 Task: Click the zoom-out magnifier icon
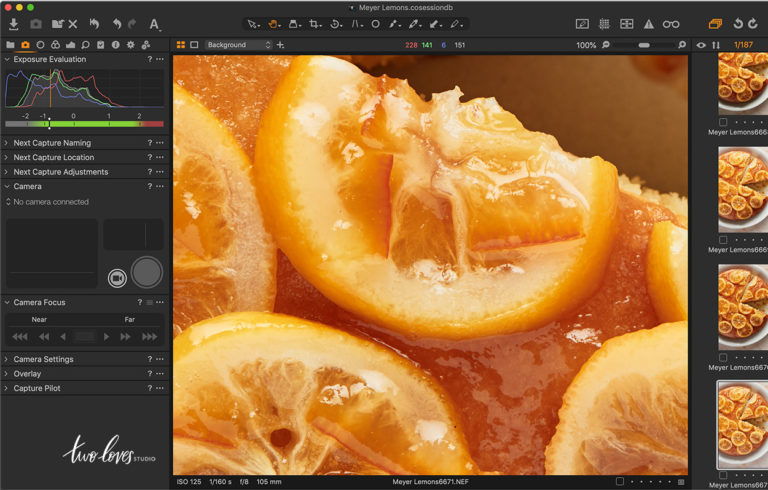coord(606,45)
